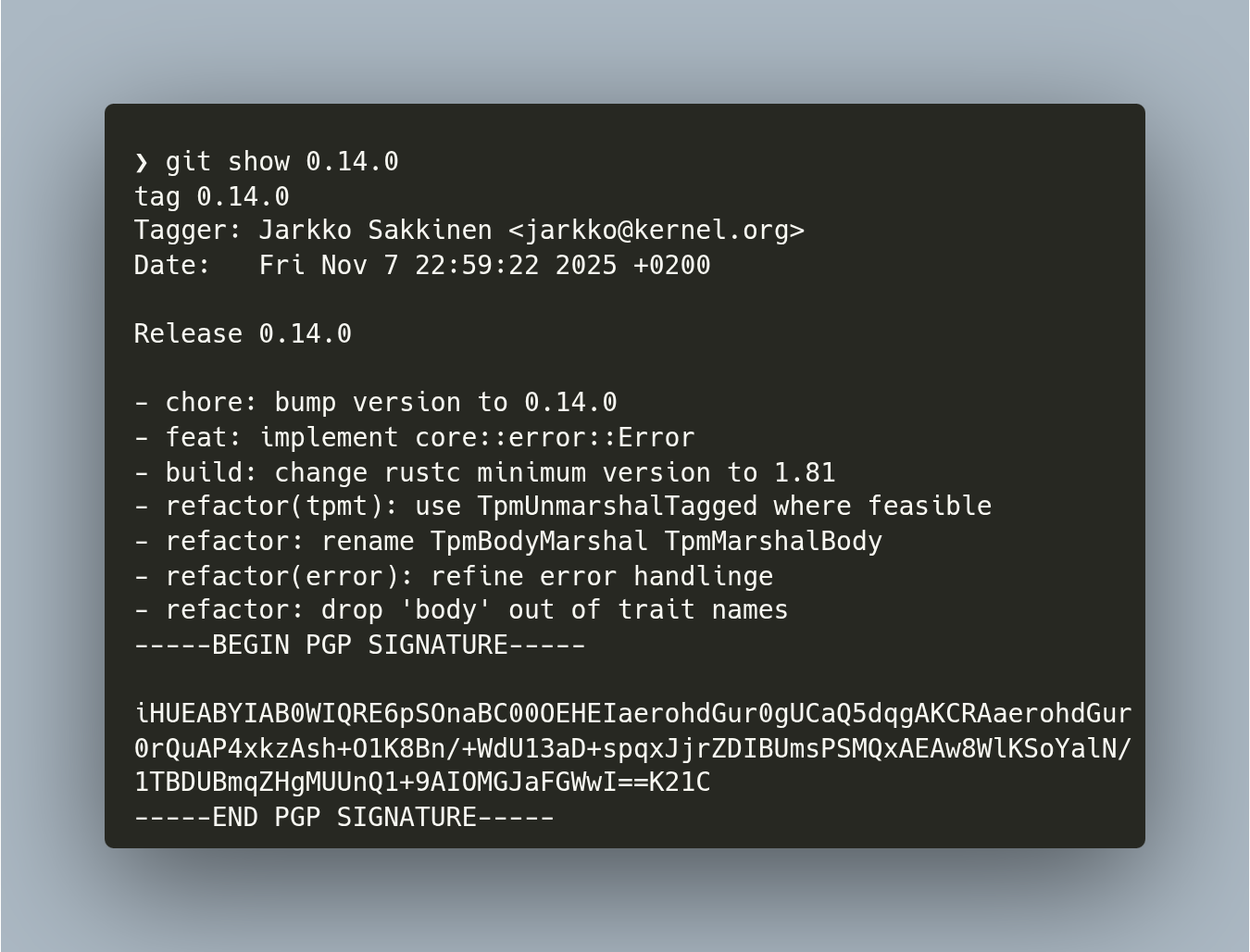Click the tagger name Jarkko Sakkinen

tap(375, 231)
